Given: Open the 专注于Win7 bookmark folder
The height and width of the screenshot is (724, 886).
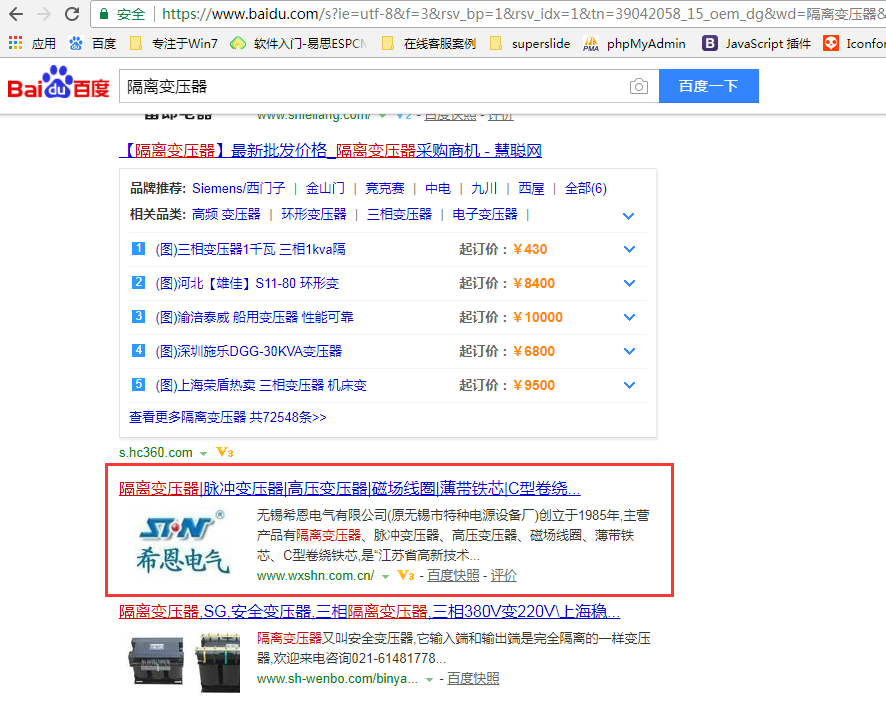Looking at the screenshot, I should [174, 43].
